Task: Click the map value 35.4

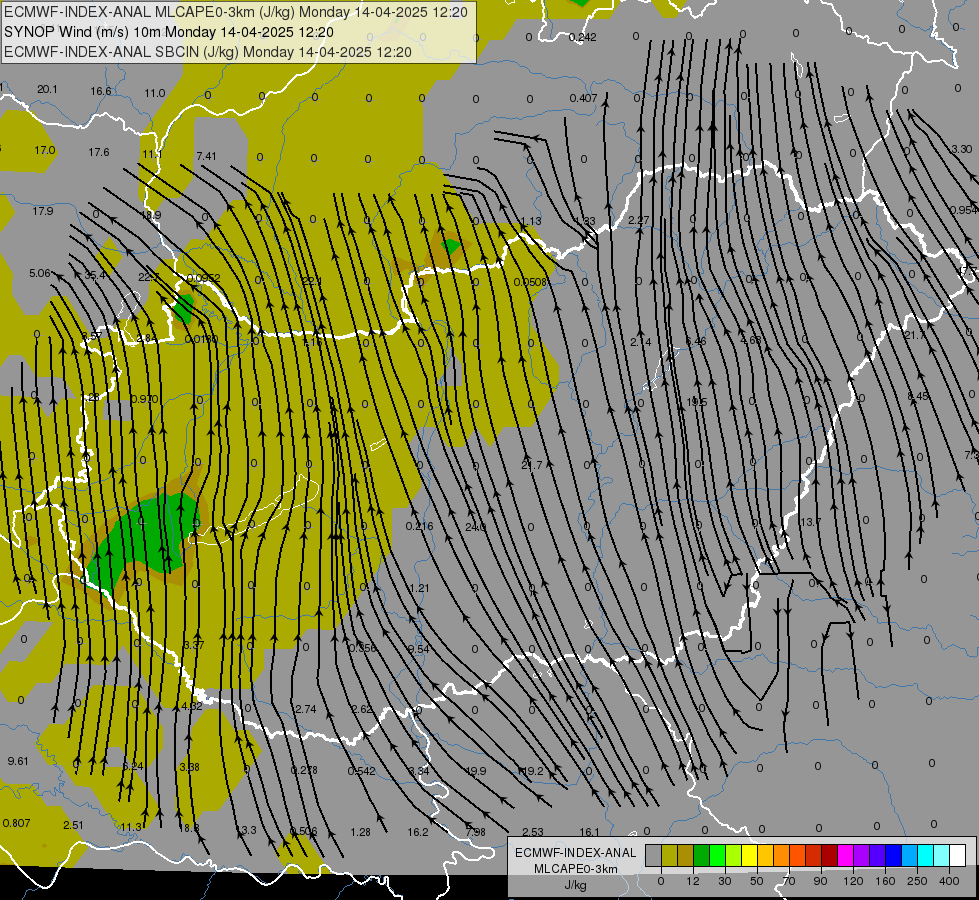Action: point(95,275)
